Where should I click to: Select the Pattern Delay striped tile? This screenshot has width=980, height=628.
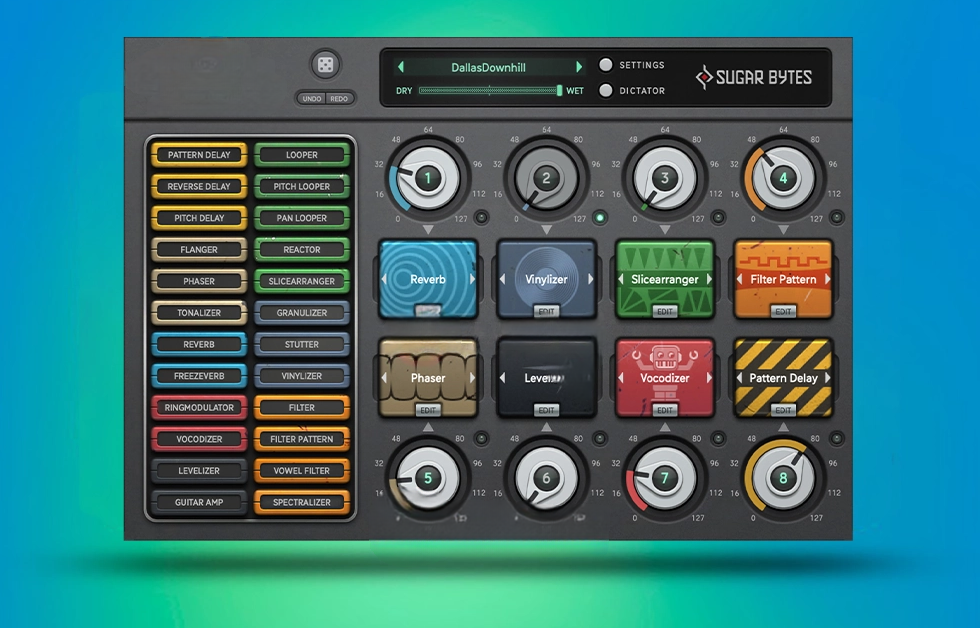pyautogui.click(x=783, y=378)
